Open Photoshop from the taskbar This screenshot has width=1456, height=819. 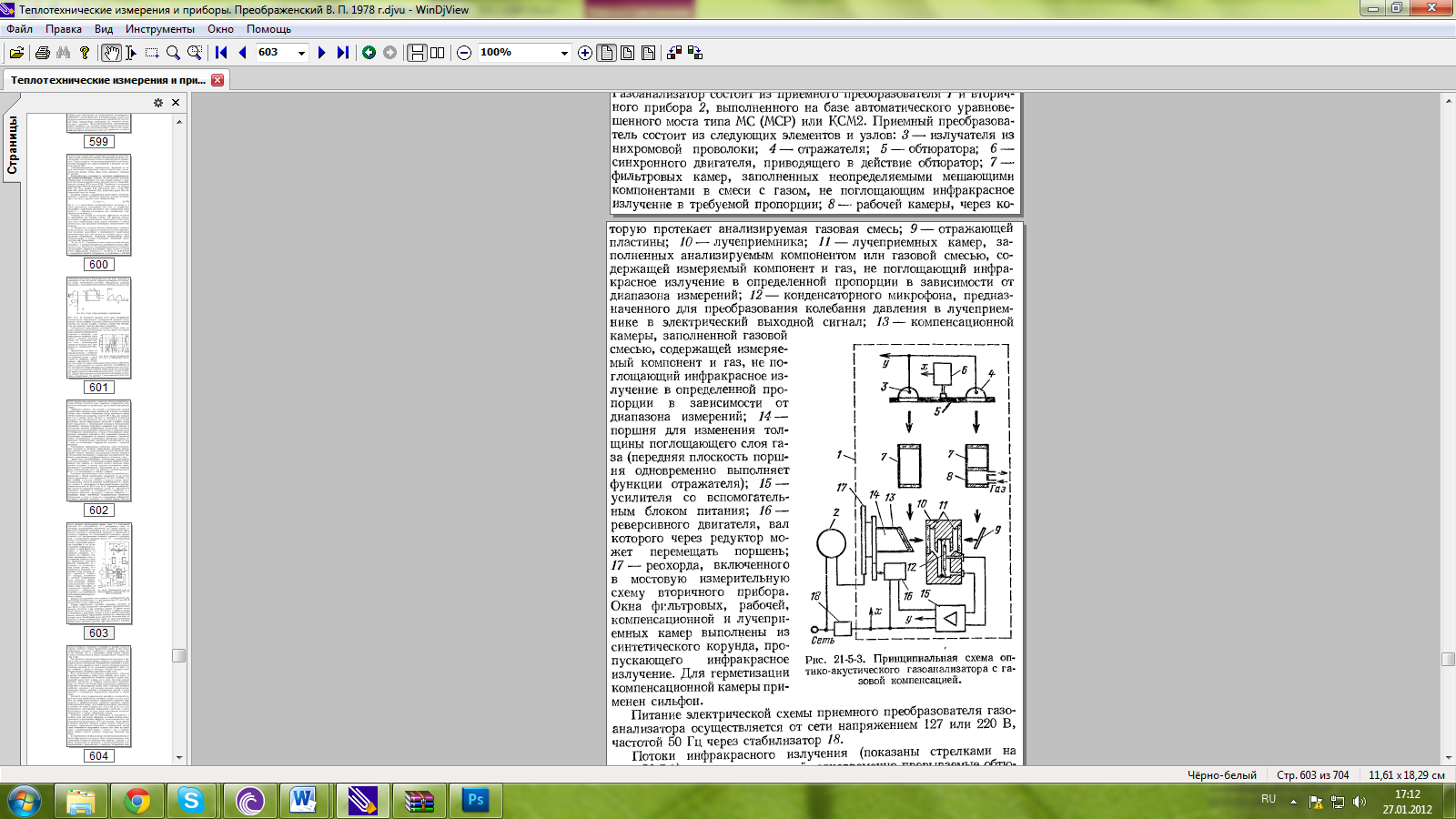pyautogui.click(x=475, y=801)
